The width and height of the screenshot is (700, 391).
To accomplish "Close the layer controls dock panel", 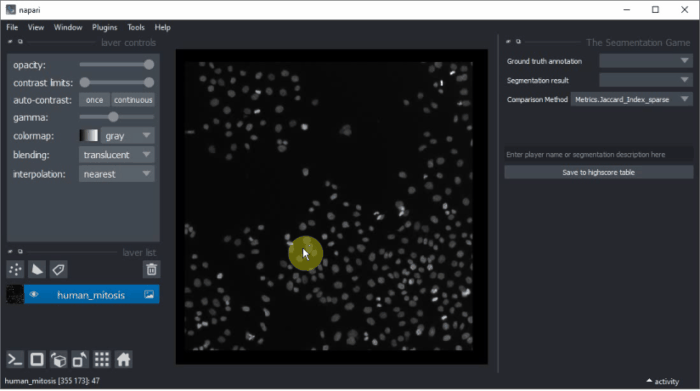I will pyautogui.click(x=10, y=42).
